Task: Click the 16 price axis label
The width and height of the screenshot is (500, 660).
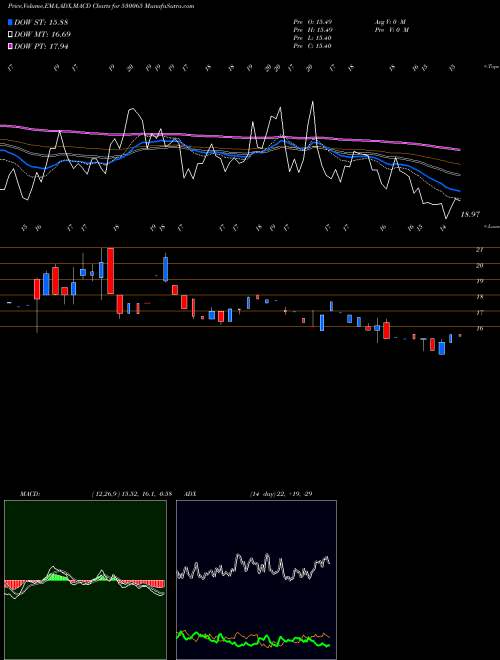Action: pos(479,329)
